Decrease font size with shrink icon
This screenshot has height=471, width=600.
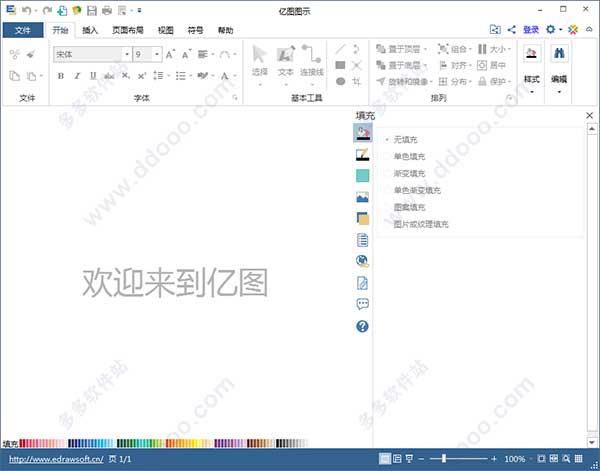(186, 54)
